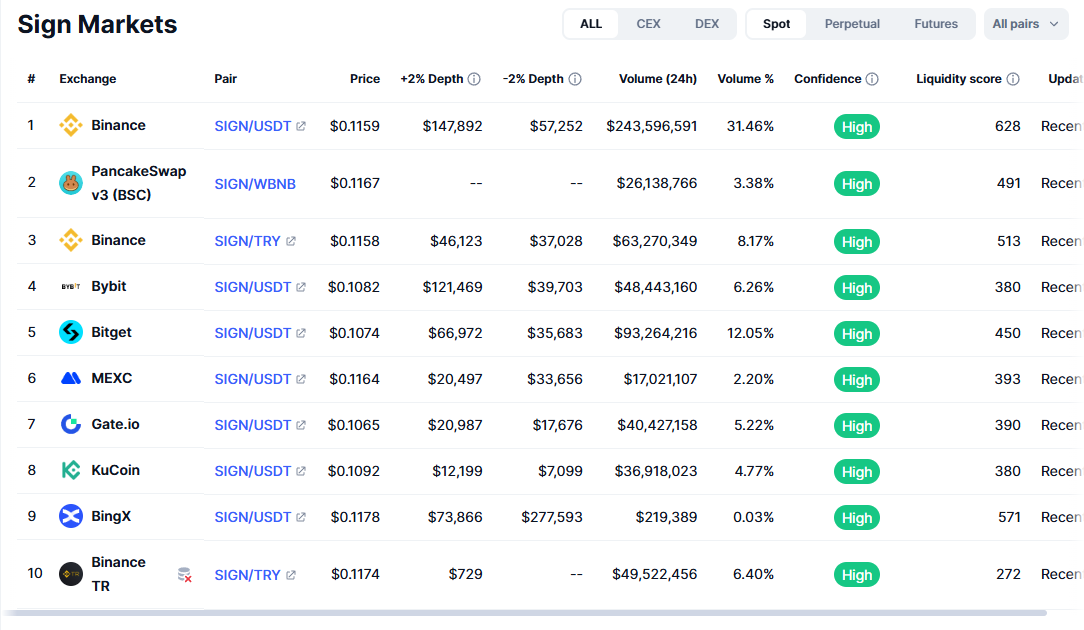1084x630 pixels.
Task: Show info for +2% Depth column
Action: tap(474, 79)
